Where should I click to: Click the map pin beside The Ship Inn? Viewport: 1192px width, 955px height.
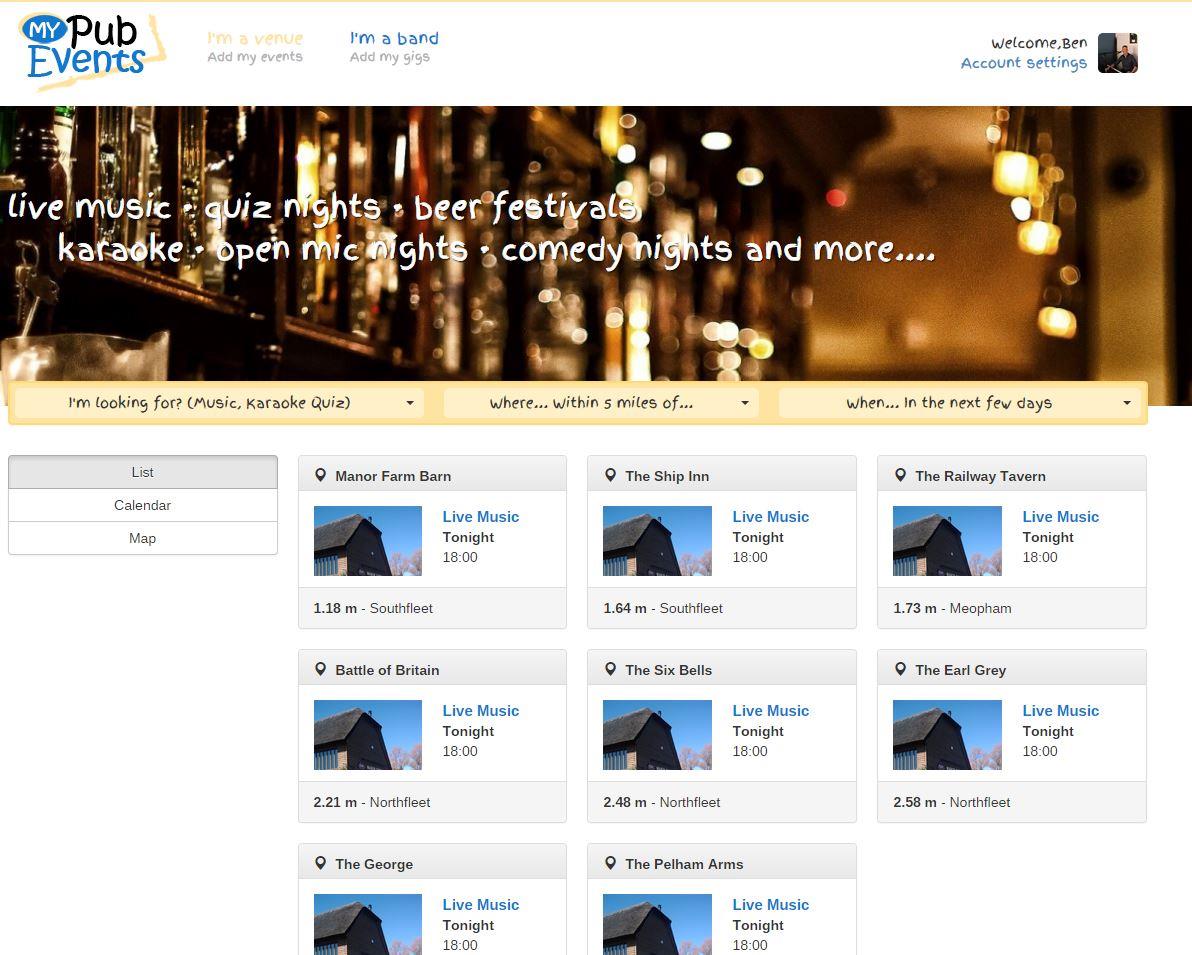(610, 475)
